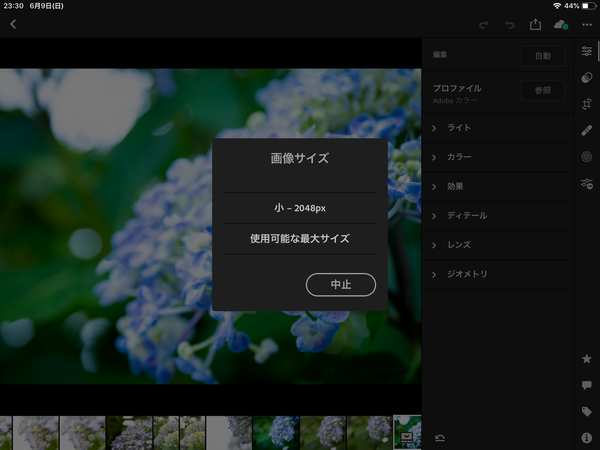
Task: Open the share export icon
Action: (535, 24)
